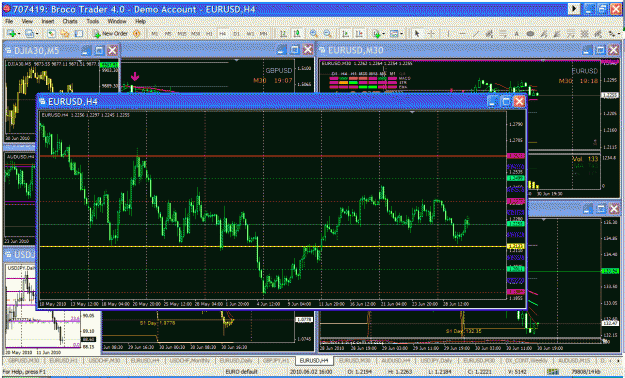
Task: Click the connection status bars icon
Action: [552, 372]
